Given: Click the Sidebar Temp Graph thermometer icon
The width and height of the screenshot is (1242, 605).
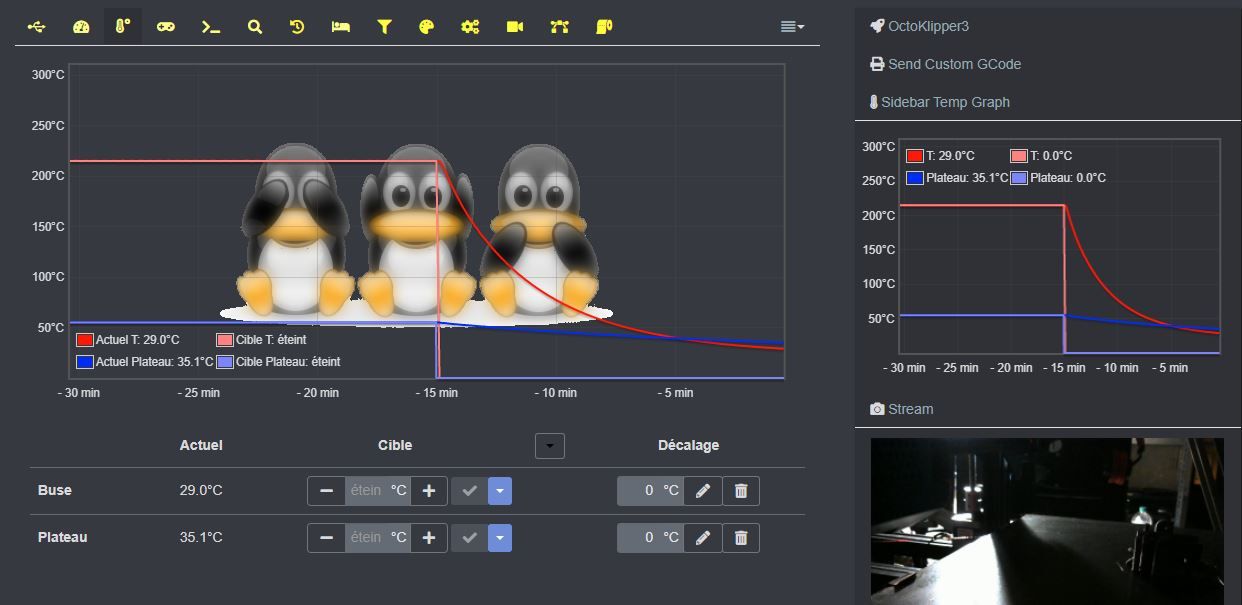Looking at the screenshot, I should pyautogui.click(x=873, y=102).
